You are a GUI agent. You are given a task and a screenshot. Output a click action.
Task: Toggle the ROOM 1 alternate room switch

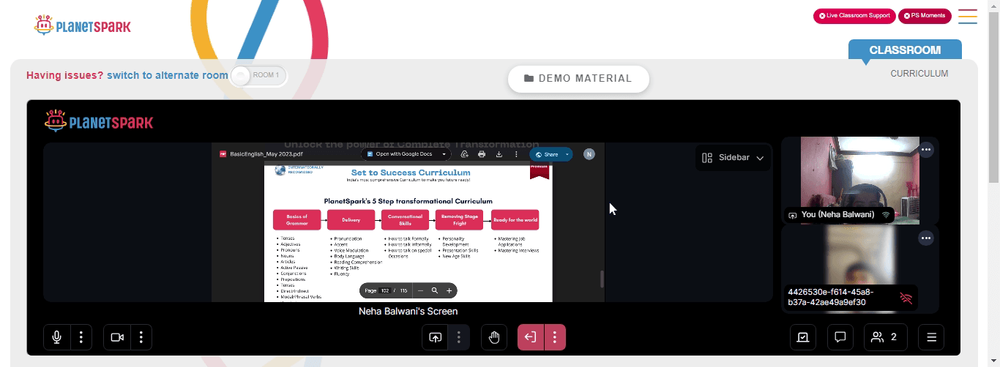pyautogui.click(x=258, y=76)
